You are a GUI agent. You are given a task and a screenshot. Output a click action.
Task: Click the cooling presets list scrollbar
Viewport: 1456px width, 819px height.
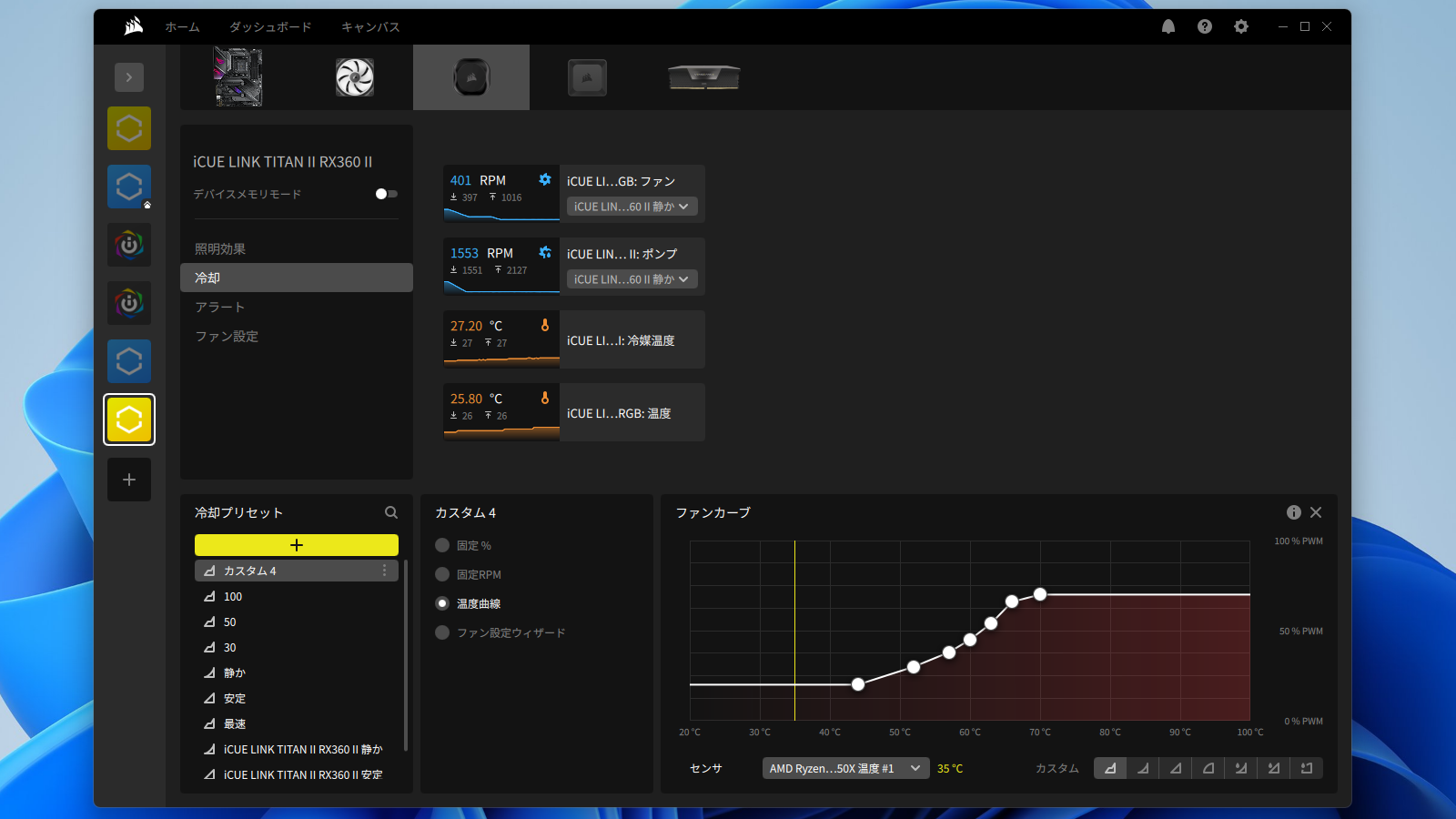(x=405, y=655)
